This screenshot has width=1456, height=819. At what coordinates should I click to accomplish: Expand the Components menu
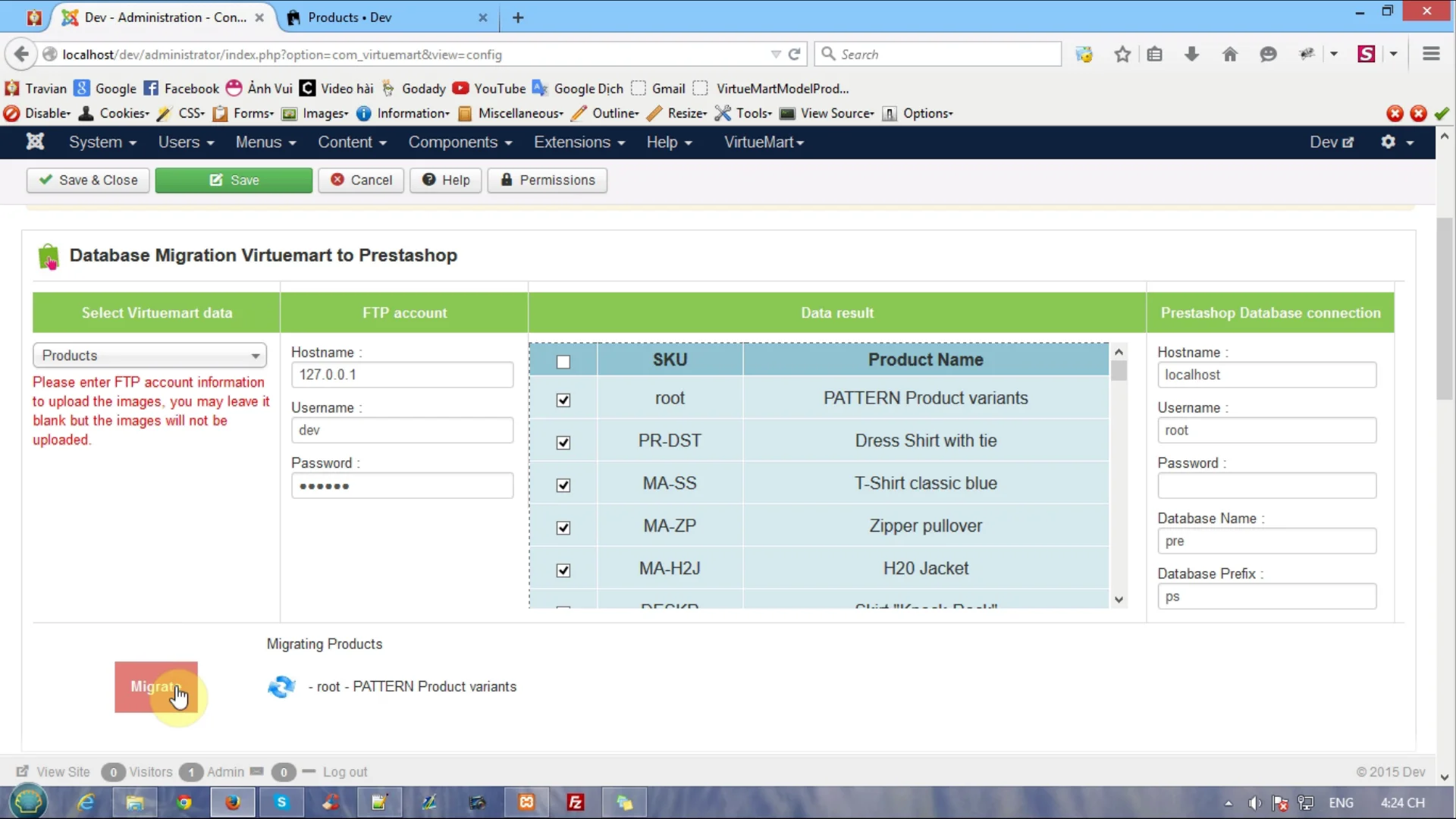(460, 143)
